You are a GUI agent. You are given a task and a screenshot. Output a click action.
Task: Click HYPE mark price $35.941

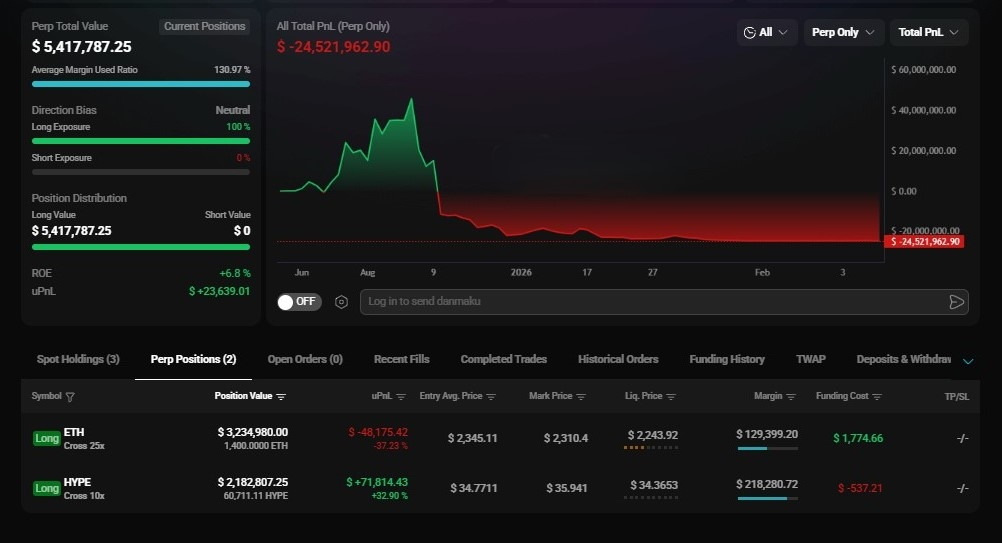[567, 488]
